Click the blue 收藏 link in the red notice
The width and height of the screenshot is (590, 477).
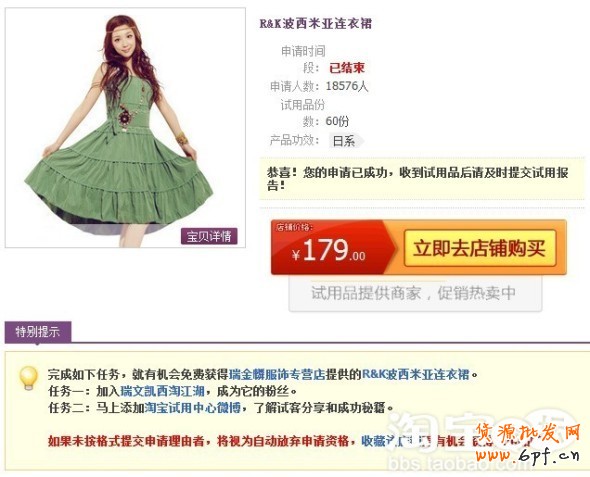point(373,441)
